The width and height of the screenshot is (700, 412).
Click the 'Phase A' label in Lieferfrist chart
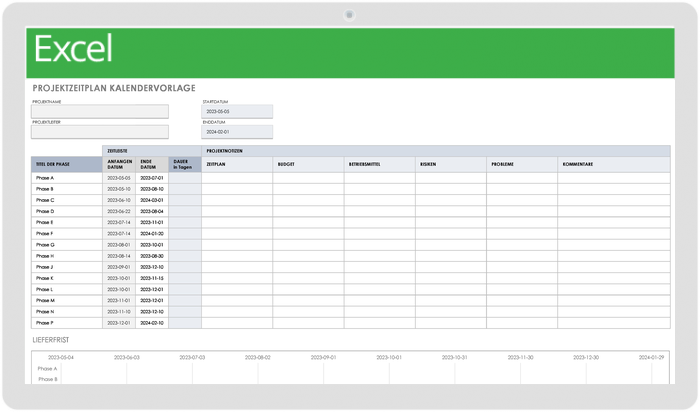pos(47,369)
